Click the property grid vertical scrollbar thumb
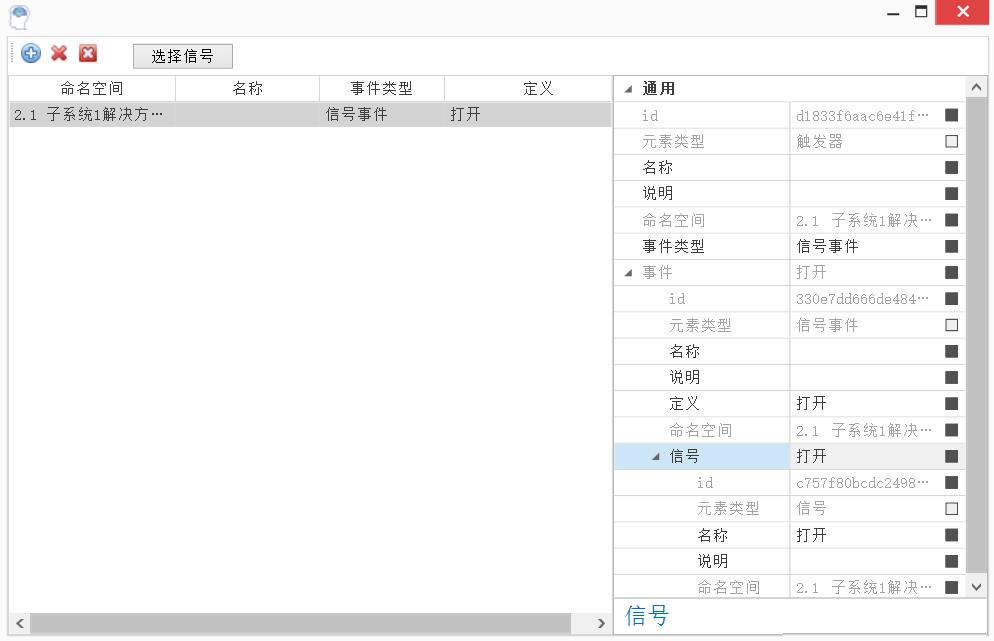The image size is (994, 641). [x=976, y=333]
